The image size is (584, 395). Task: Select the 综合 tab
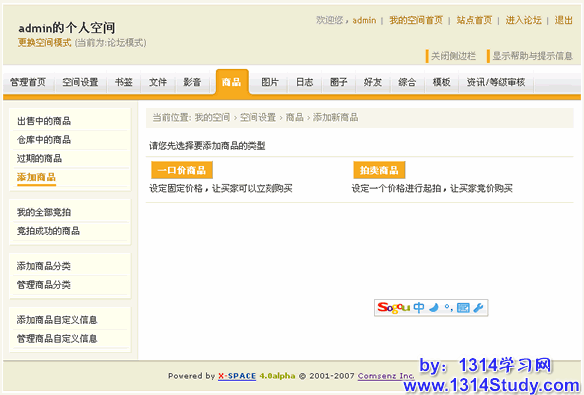(407, 82)
